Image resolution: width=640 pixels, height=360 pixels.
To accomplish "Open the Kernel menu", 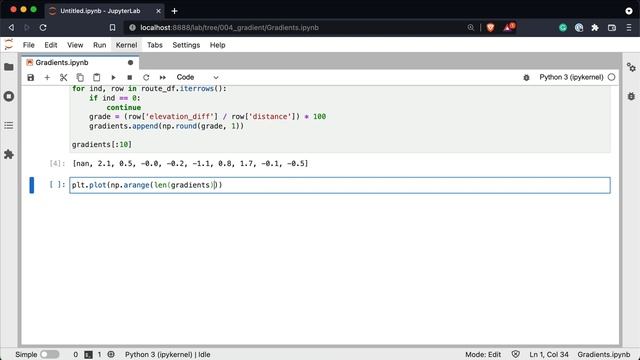I will tap(126, 45).
